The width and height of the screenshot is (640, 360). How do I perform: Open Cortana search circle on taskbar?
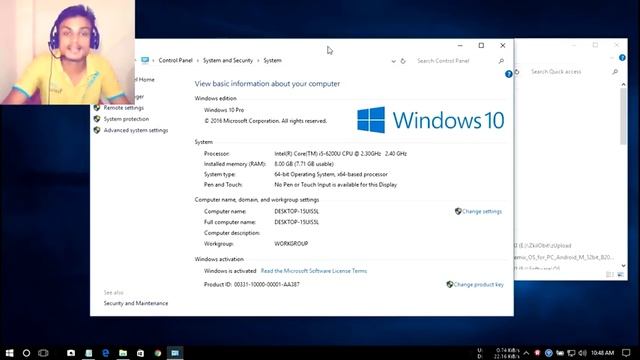point(27,353)
